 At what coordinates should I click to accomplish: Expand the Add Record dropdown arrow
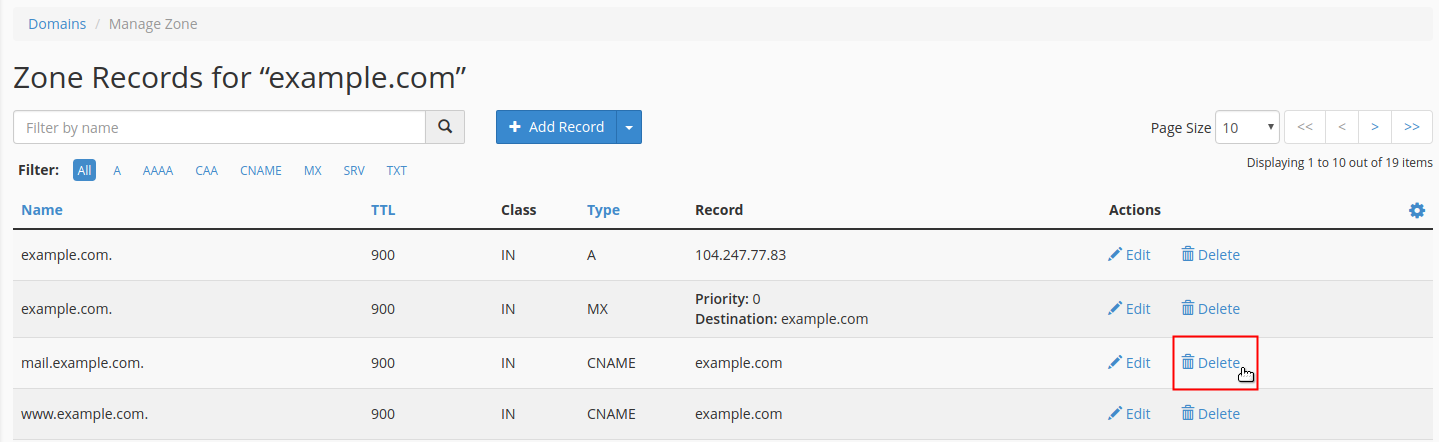click(x=629, y=127)
